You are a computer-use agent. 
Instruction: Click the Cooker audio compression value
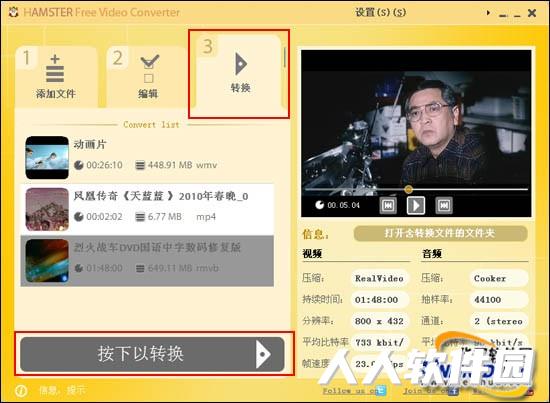(499, 278)
